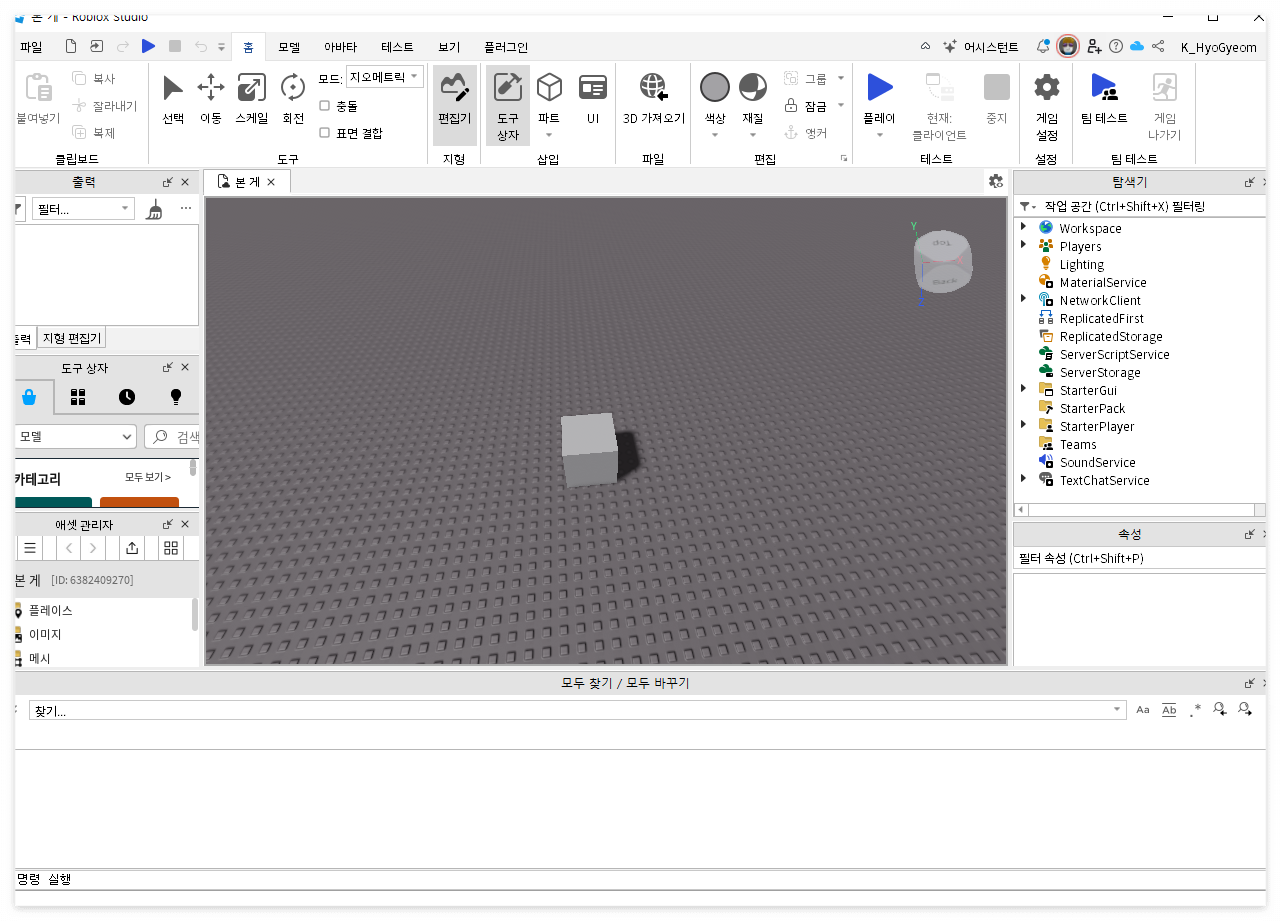Open the toolbox inventory grid tab
Viewport: 1281px width, 921px height.
pos(78,397)
